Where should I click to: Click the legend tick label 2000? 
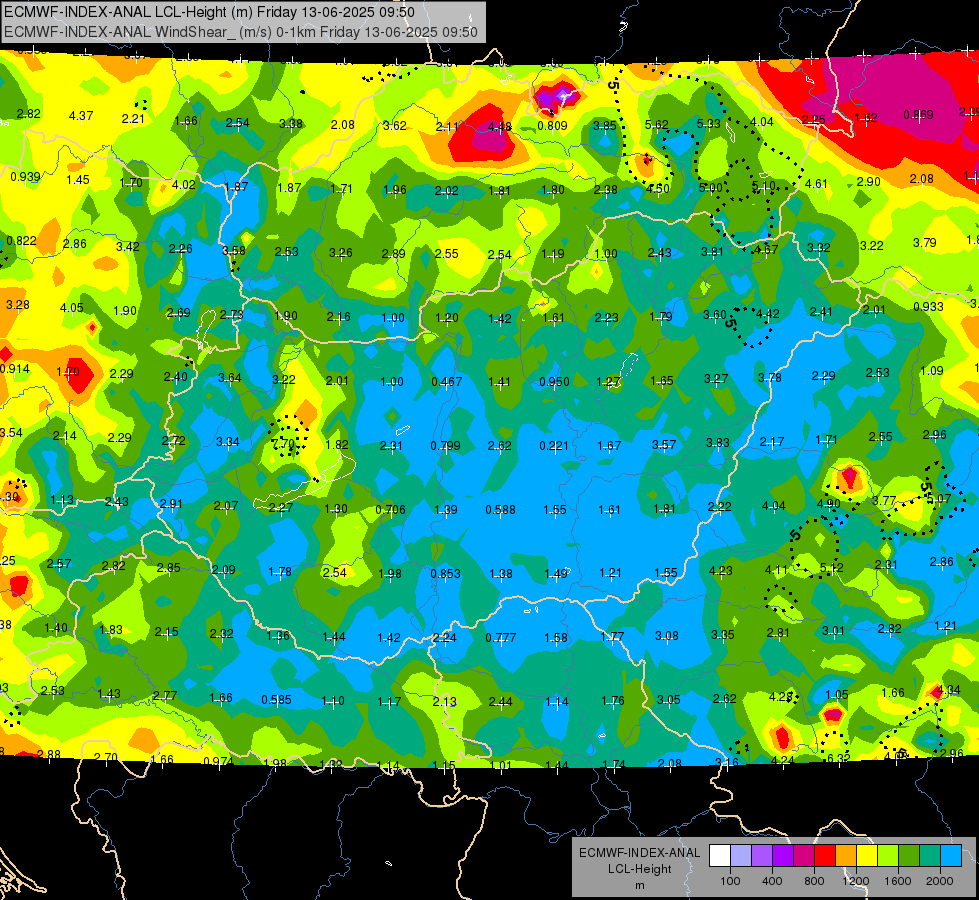tap(940, 881)
